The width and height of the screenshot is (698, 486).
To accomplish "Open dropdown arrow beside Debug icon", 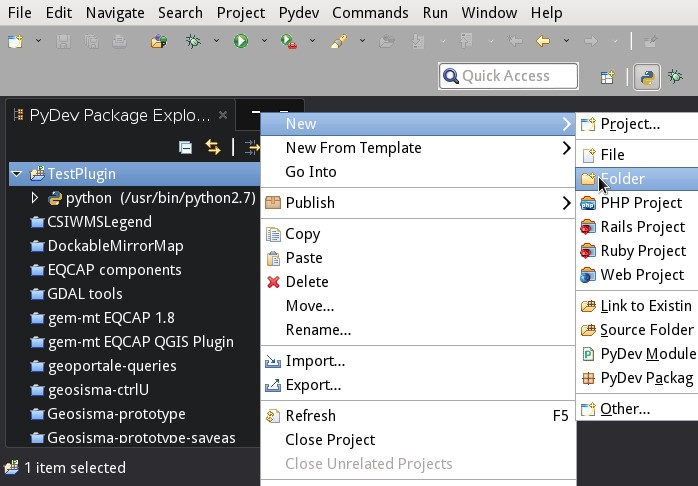I will [216, 41].
